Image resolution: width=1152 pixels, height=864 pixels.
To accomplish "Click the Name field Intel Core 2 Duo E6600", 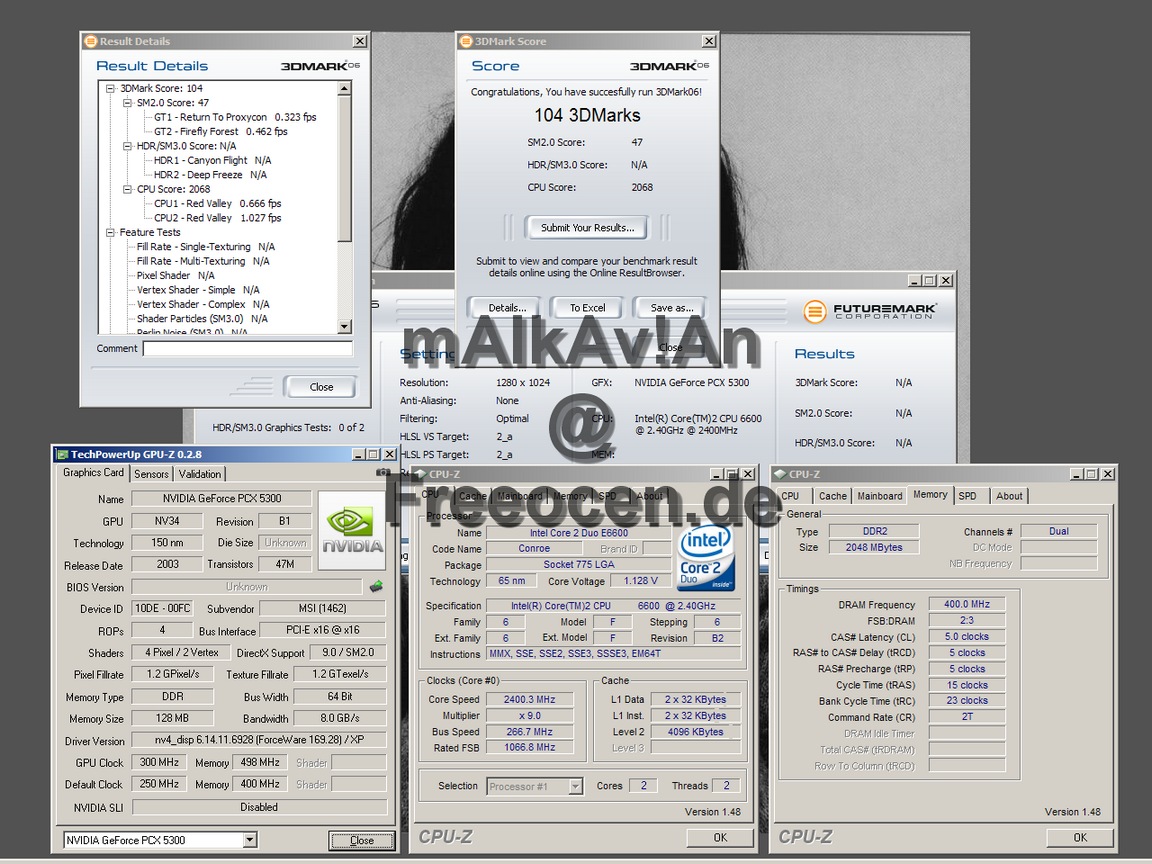I will pos(578,533).
